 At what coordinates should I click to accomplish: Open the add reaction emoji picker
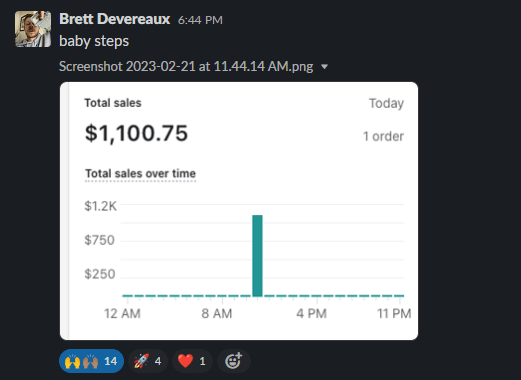click(x=233, y=361)
